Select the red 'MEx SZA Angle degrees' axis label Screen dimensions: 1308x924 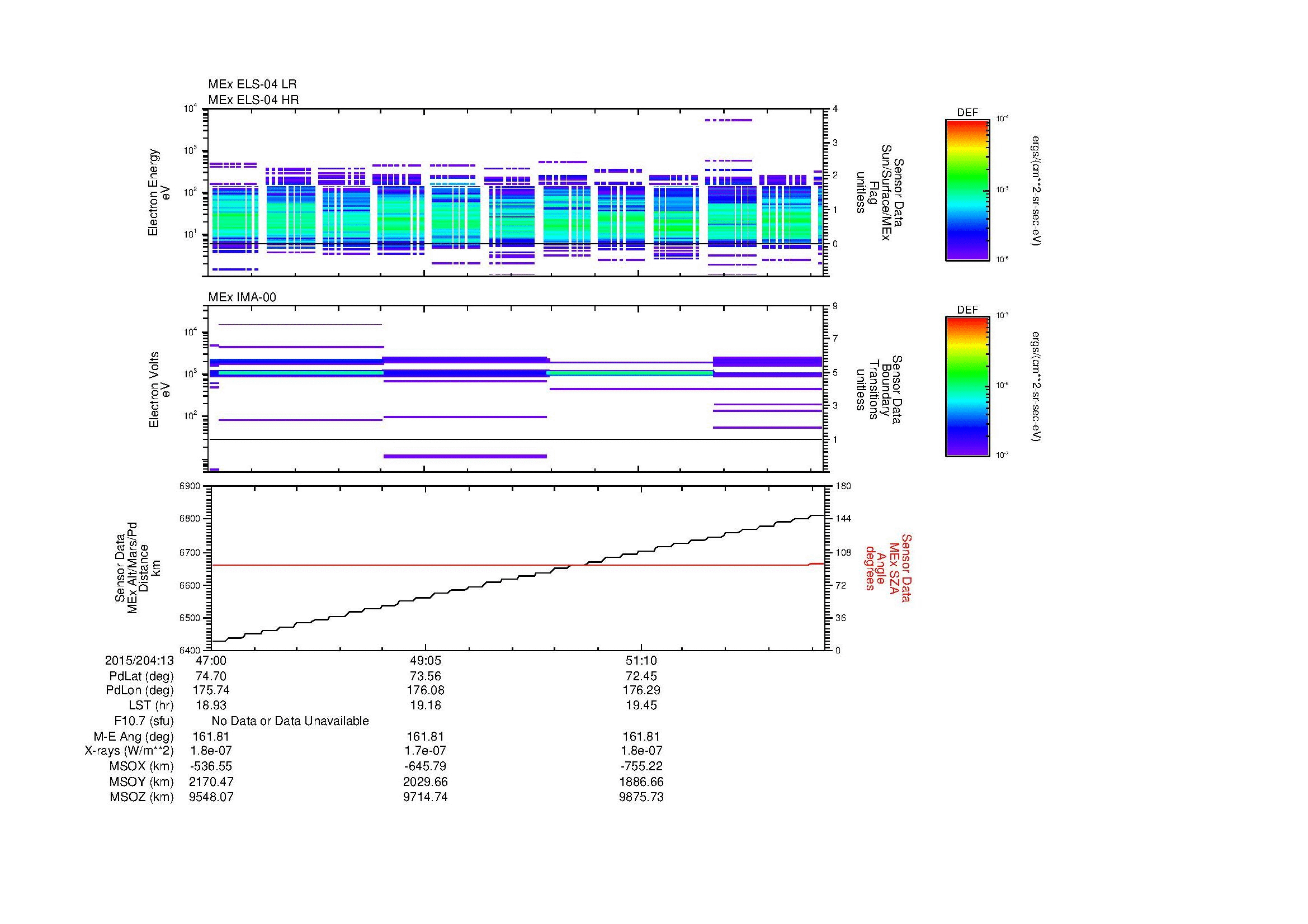click(888, 567)
